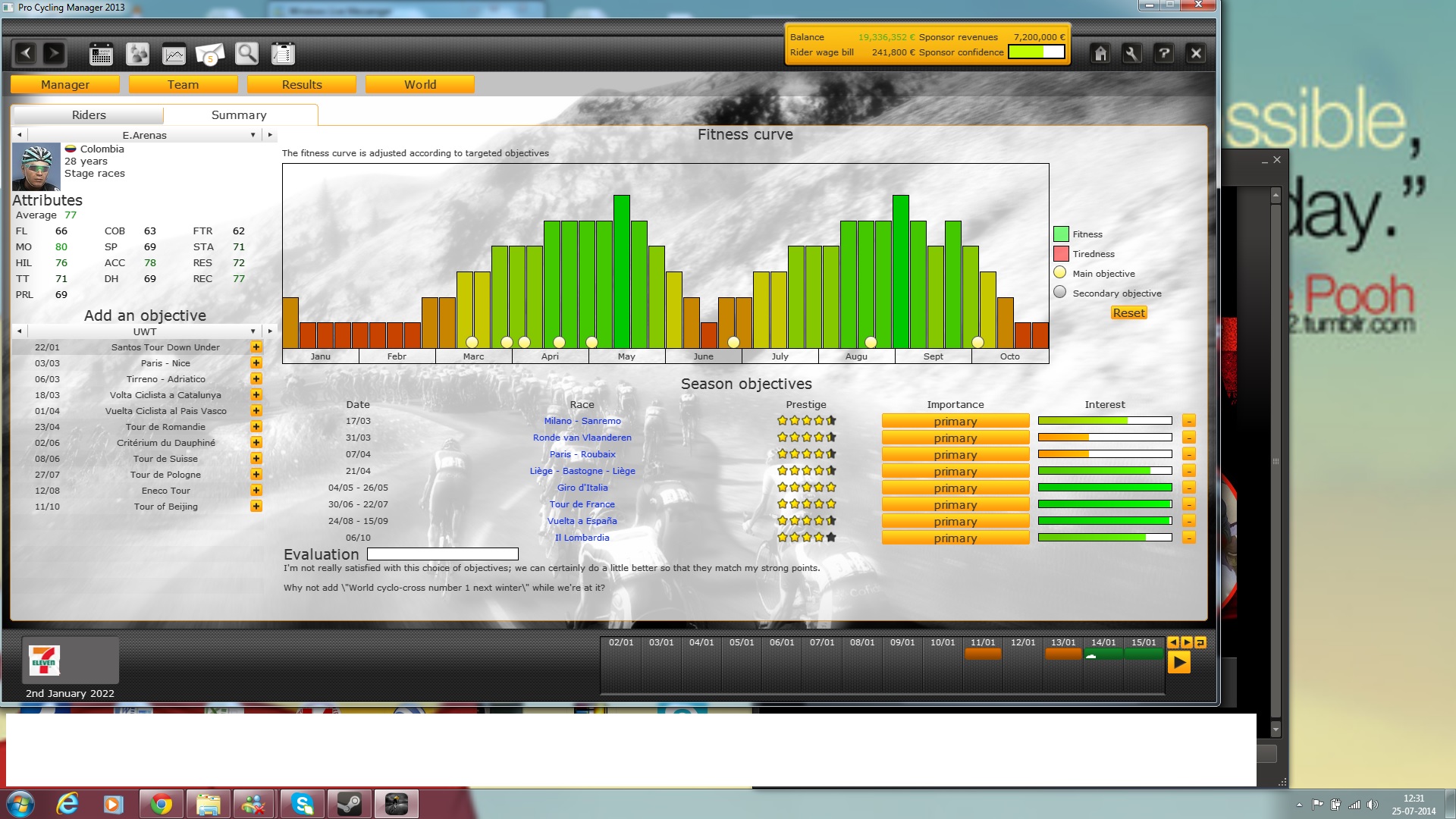Open the calendar icon in the toolbar
This screenshot has height=819, width=1456.
[101, 54]
